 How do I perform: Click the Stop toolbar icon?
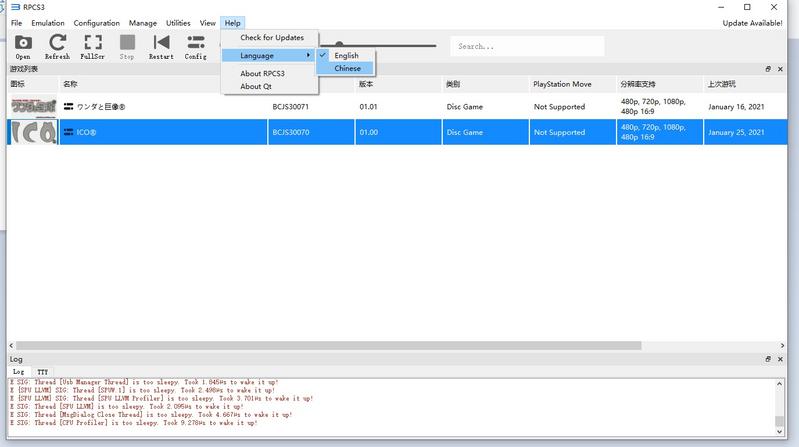tap(127, 47)
